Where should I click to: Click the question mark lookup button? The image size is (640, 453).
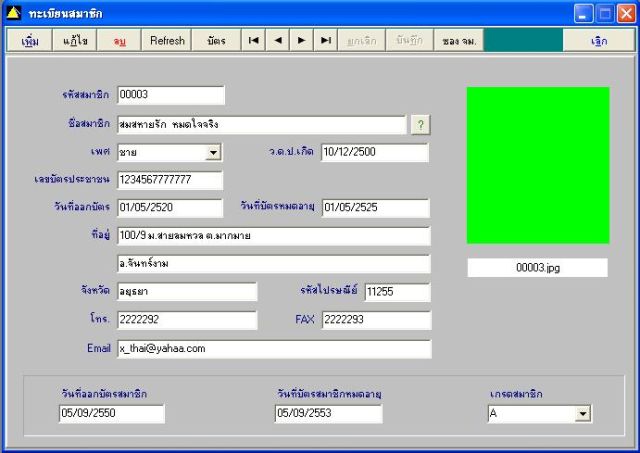click(420, 124)
